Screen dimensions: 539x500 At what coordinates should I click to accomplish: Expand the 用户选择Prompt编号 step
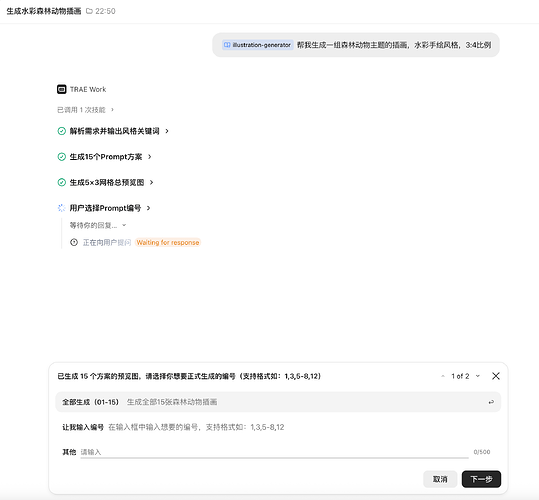click(x=148, y=208)
